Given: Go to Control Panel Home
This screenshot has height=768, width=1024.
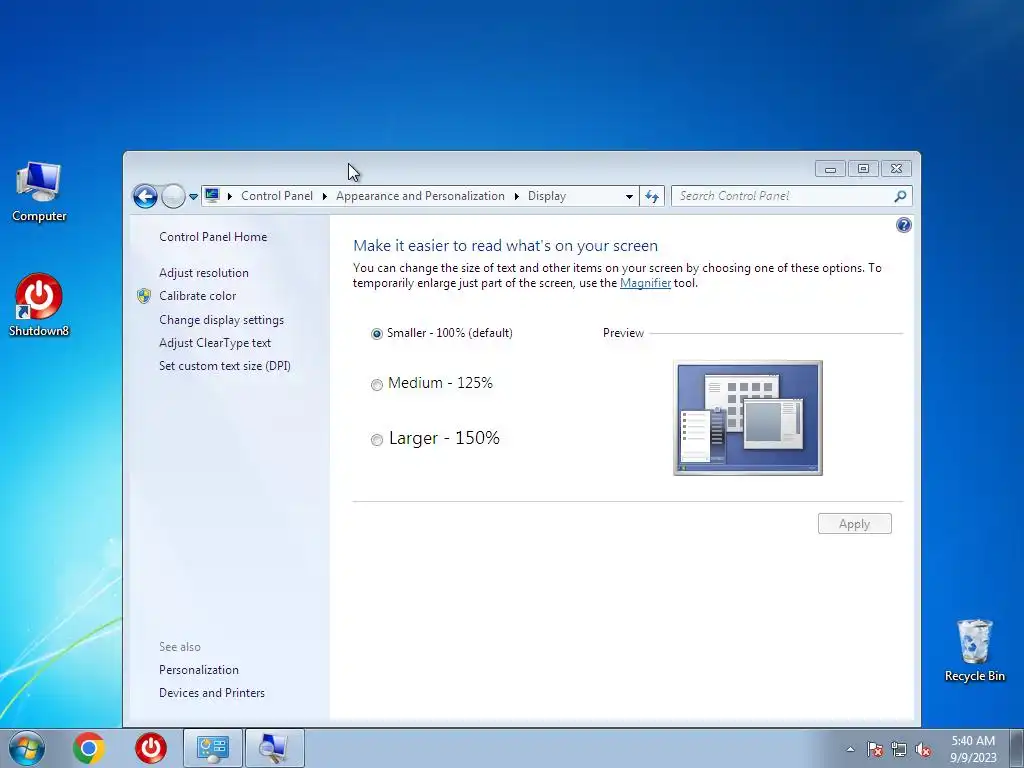Looking at the screenshot, I should (213, 237).
